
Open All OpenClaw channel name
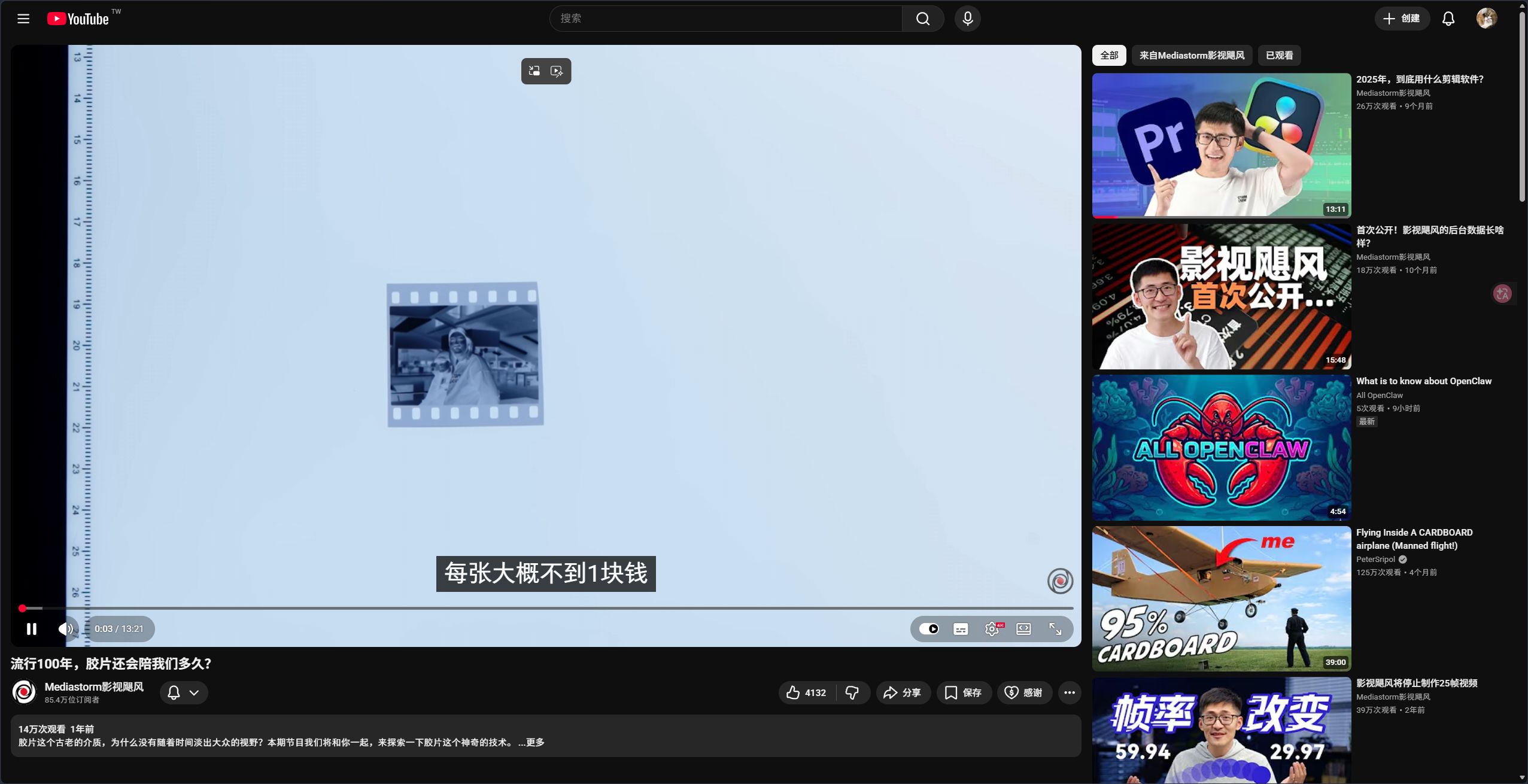(x=1380, y=396)
